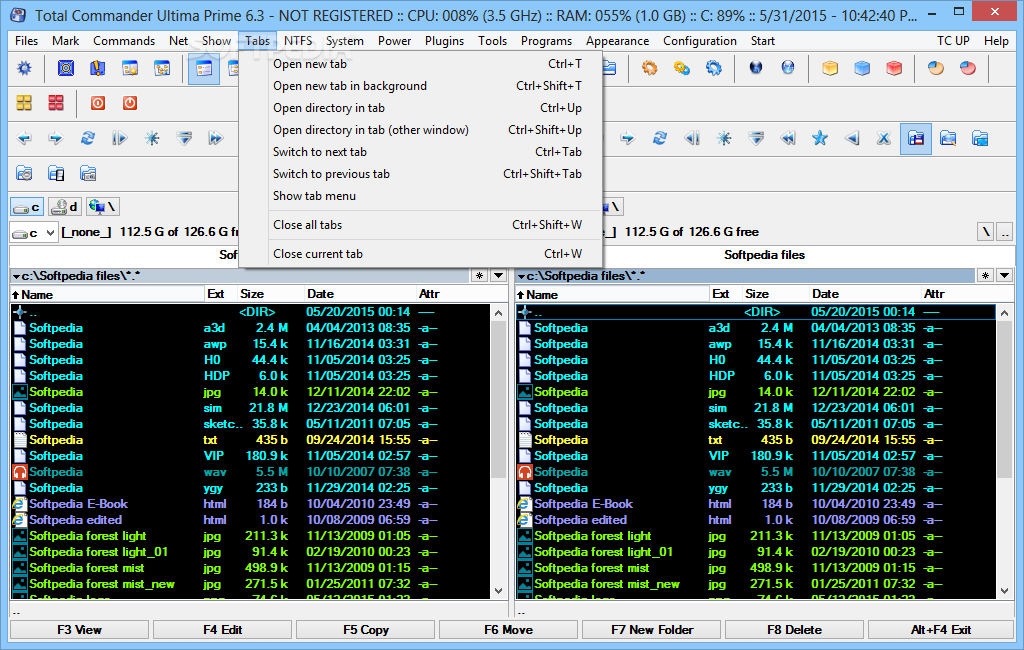Viewport: 1024px width, 650px height.
Task: Sort left panel by Name column
Action: (x=107, y=294)
